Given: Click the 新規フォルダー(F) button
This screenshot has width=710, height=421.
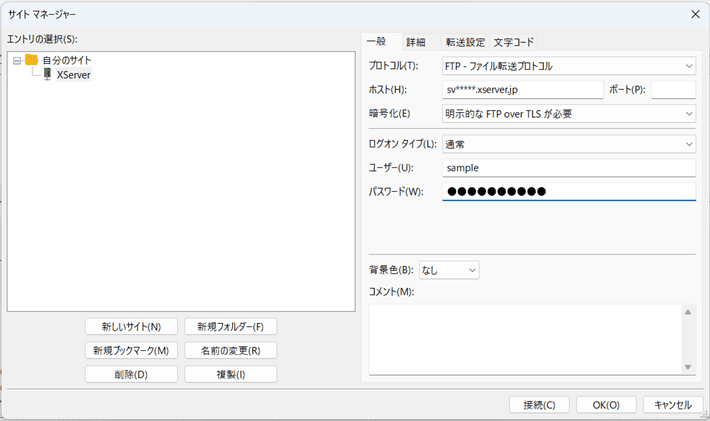Looking at the screenshot, I should tap(230, 326).
